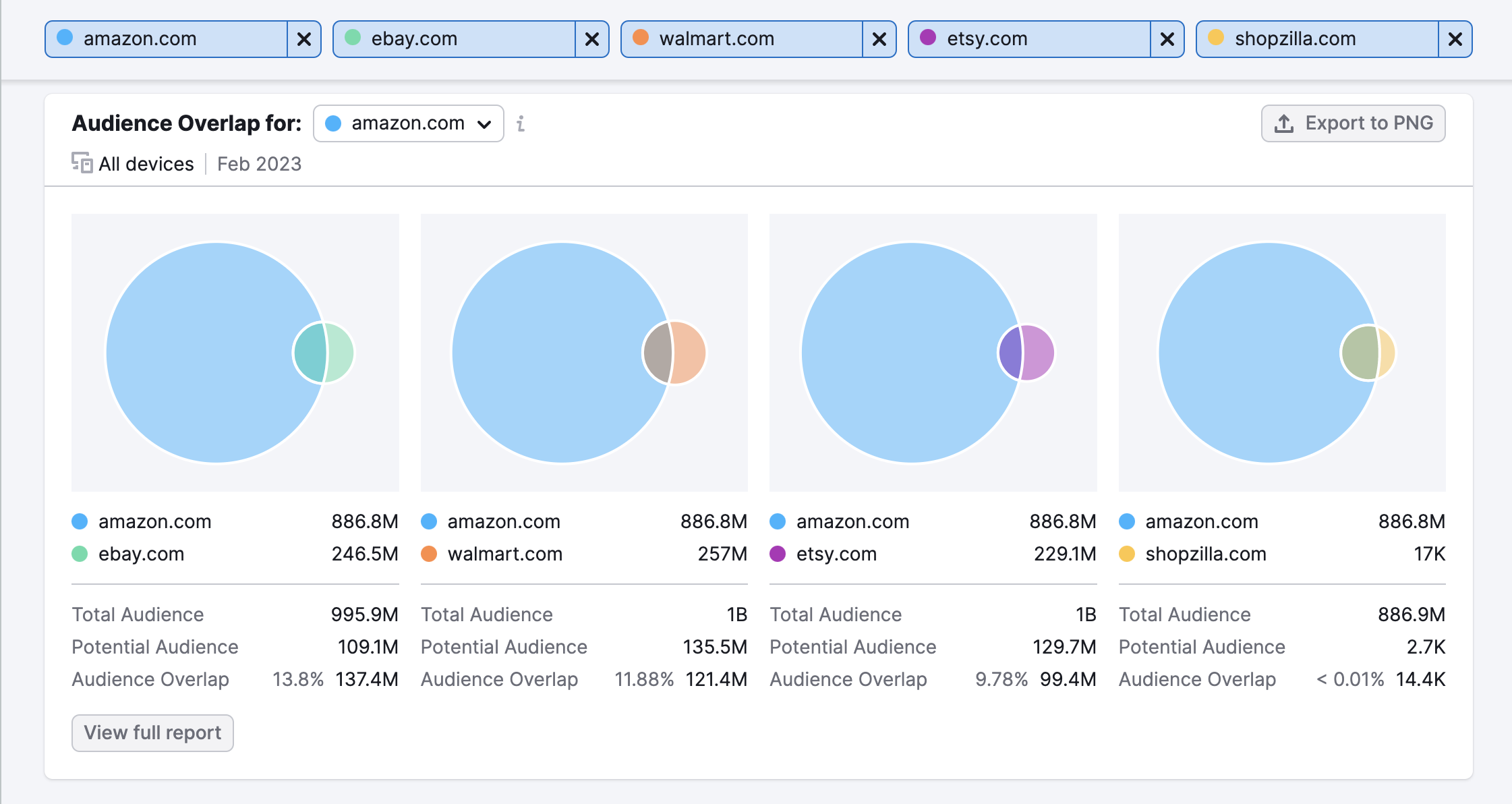This screenshot has width=1512, height=804.
Task: Click the ebay.com Venn diagram icon
Action: [322, 350]
